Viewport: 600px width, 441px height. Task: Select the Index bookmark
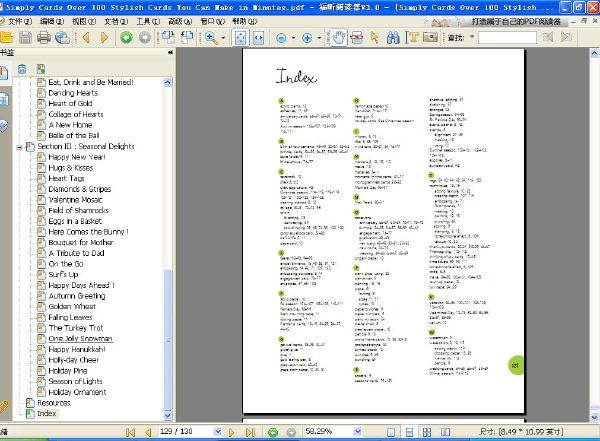point(47,413)
